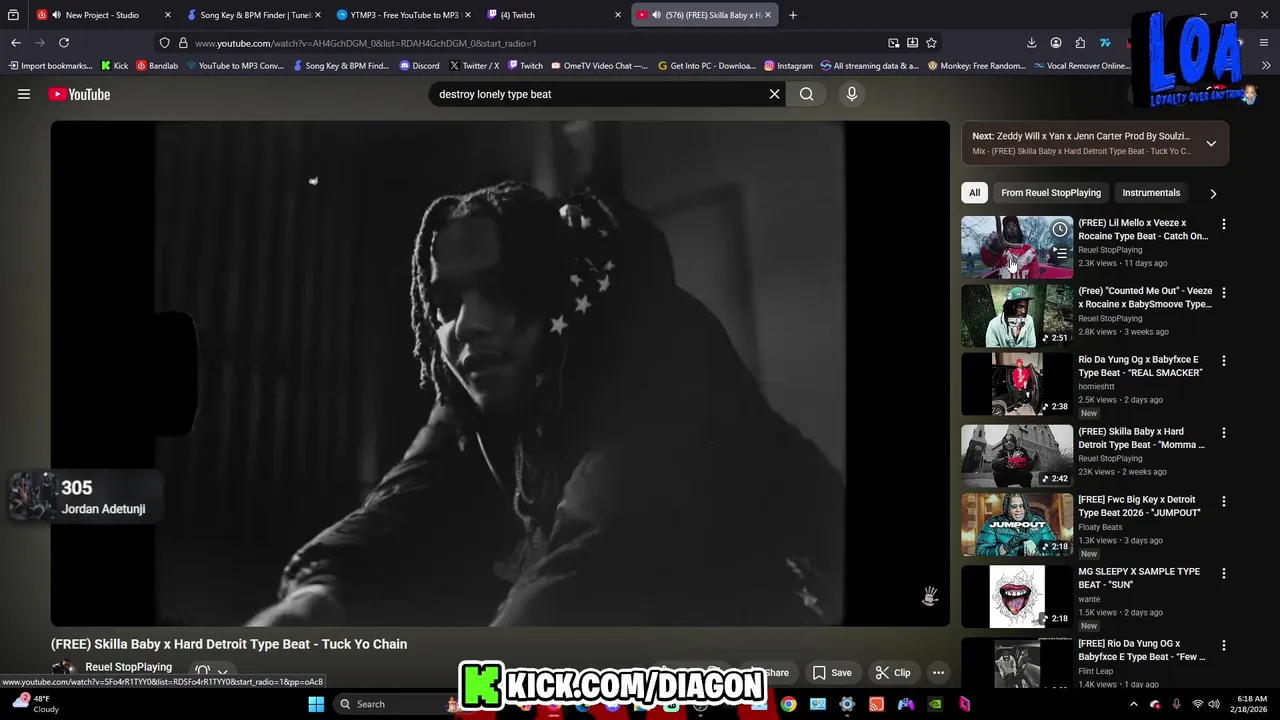1280x720 pixels.
Task: Open the Kick bookmark
Action: tap(114, 66)
